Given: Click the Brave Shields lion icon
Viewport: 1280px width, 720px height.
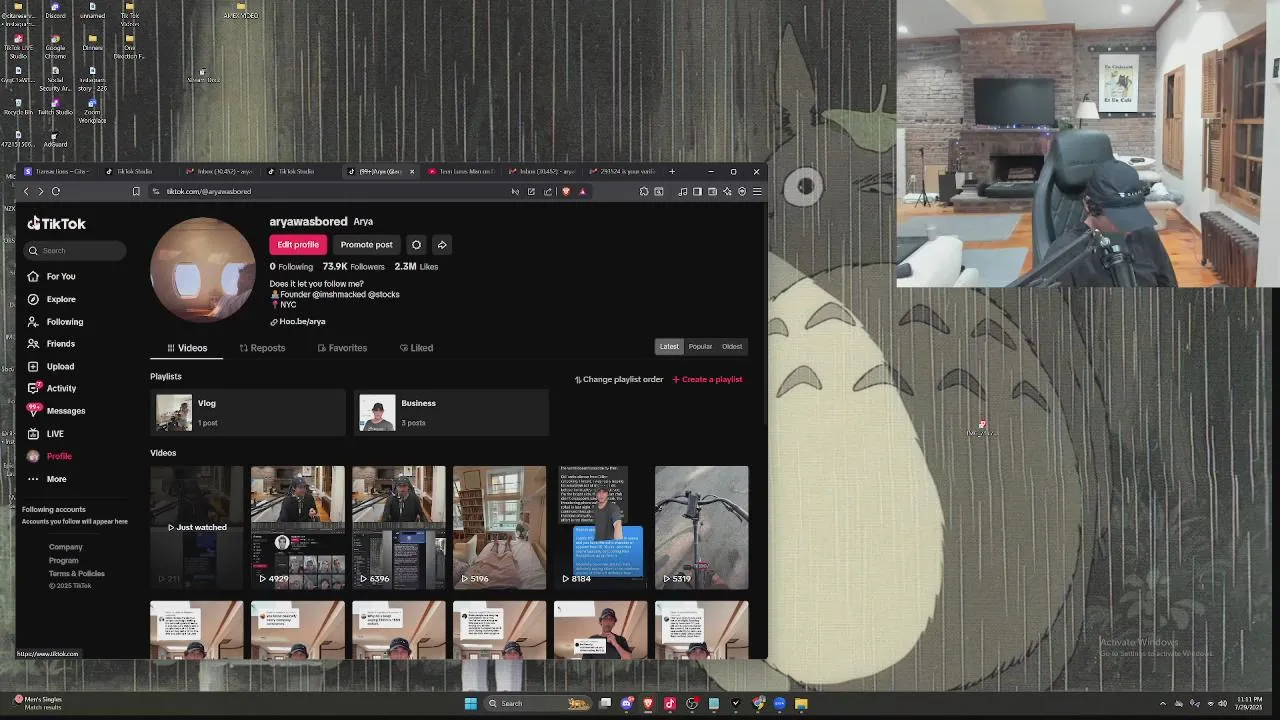Looking at the screenshot, I should pyautogui.click(x=566, y=191).
